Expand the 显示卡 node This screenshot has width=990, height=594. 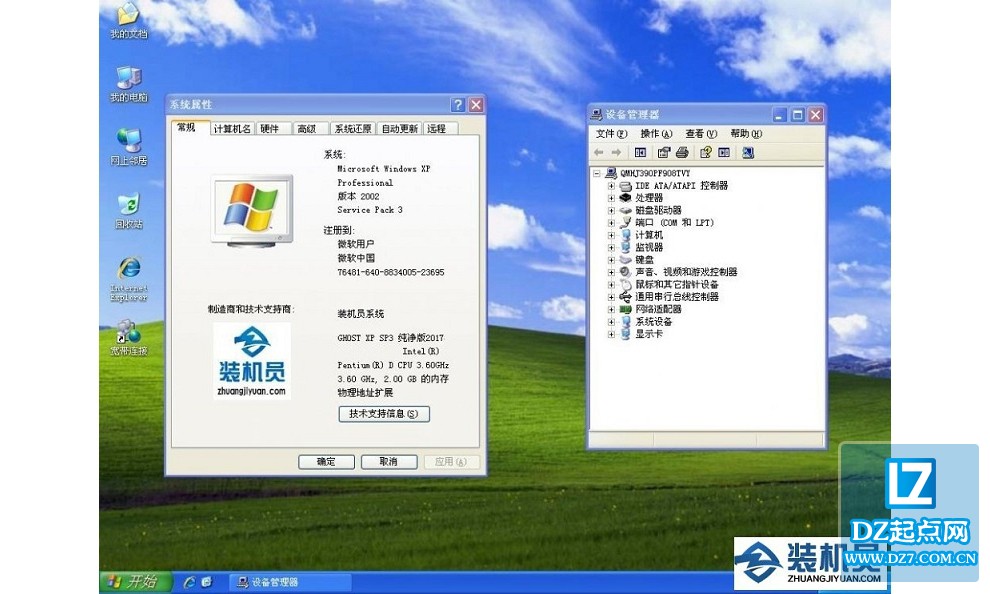coord(611,334)
